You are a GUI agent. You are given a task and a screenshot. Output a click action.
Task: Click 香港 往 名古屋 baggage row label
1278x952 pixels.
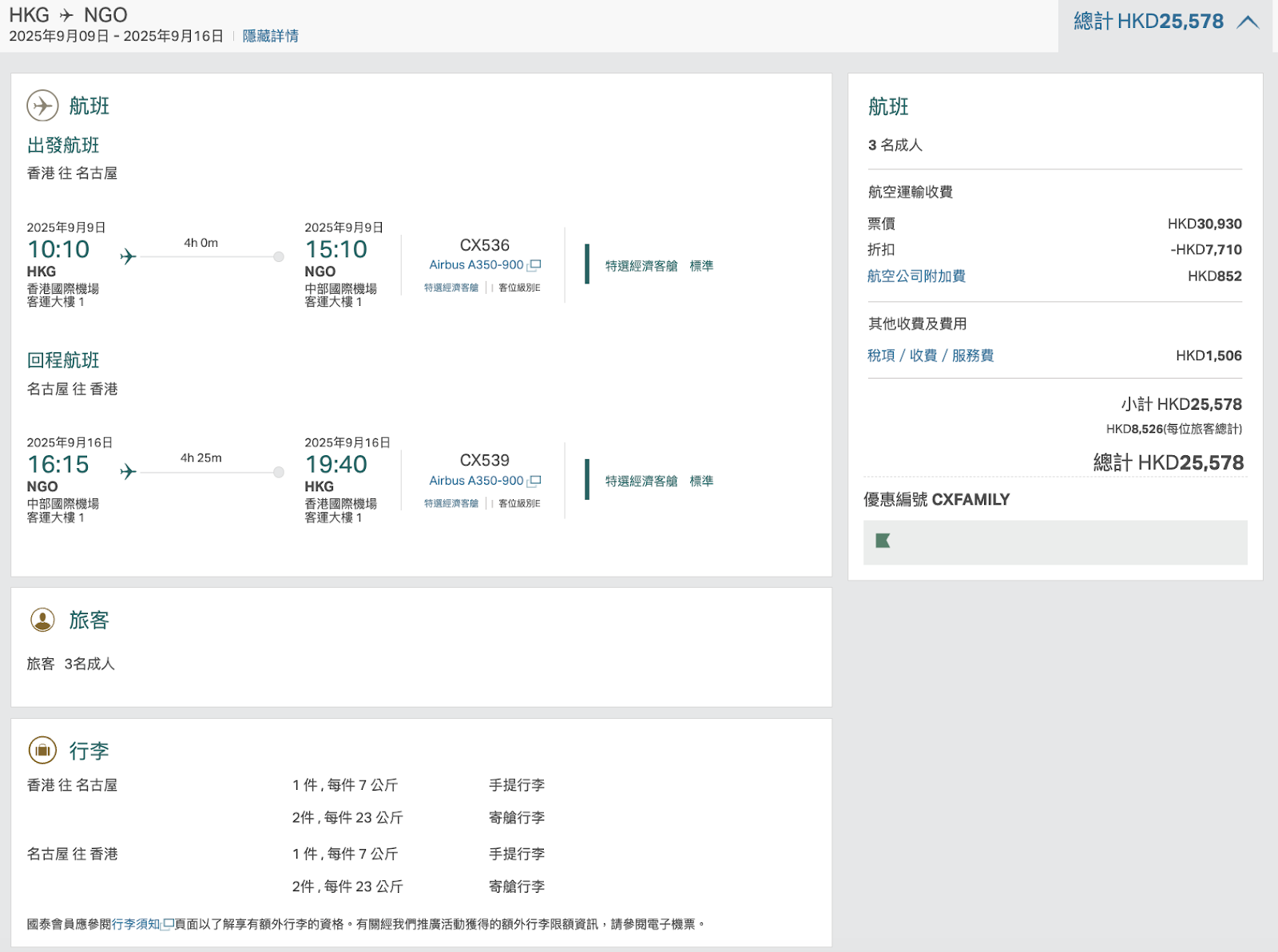(72, 785)
